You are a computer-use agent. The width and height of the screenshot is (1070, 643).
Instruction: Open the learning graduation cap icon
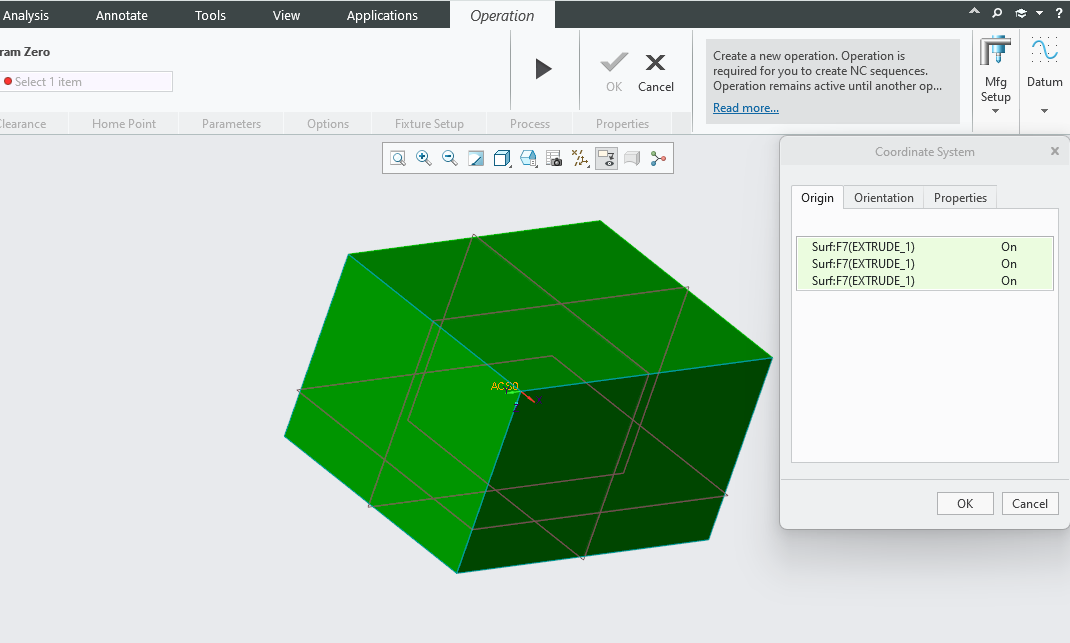[x=1021, y=13]
